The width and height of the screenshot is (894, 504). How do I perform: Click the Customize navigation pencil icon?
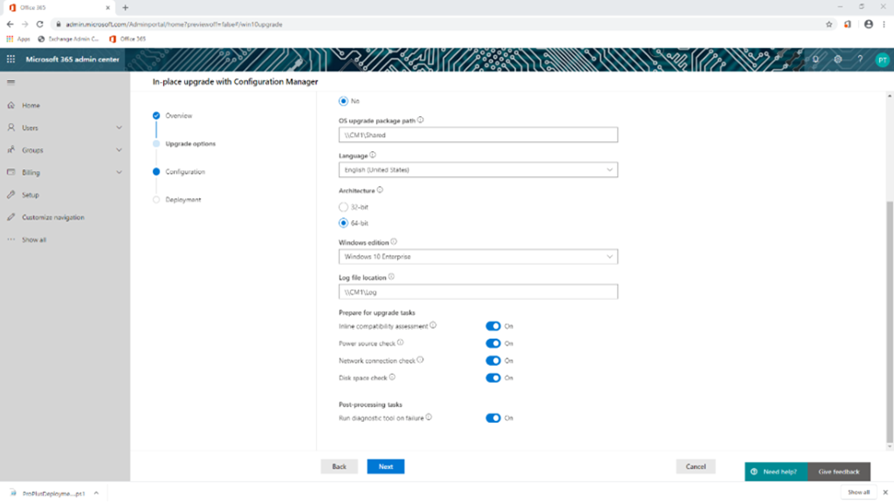[x=11, y=217]
